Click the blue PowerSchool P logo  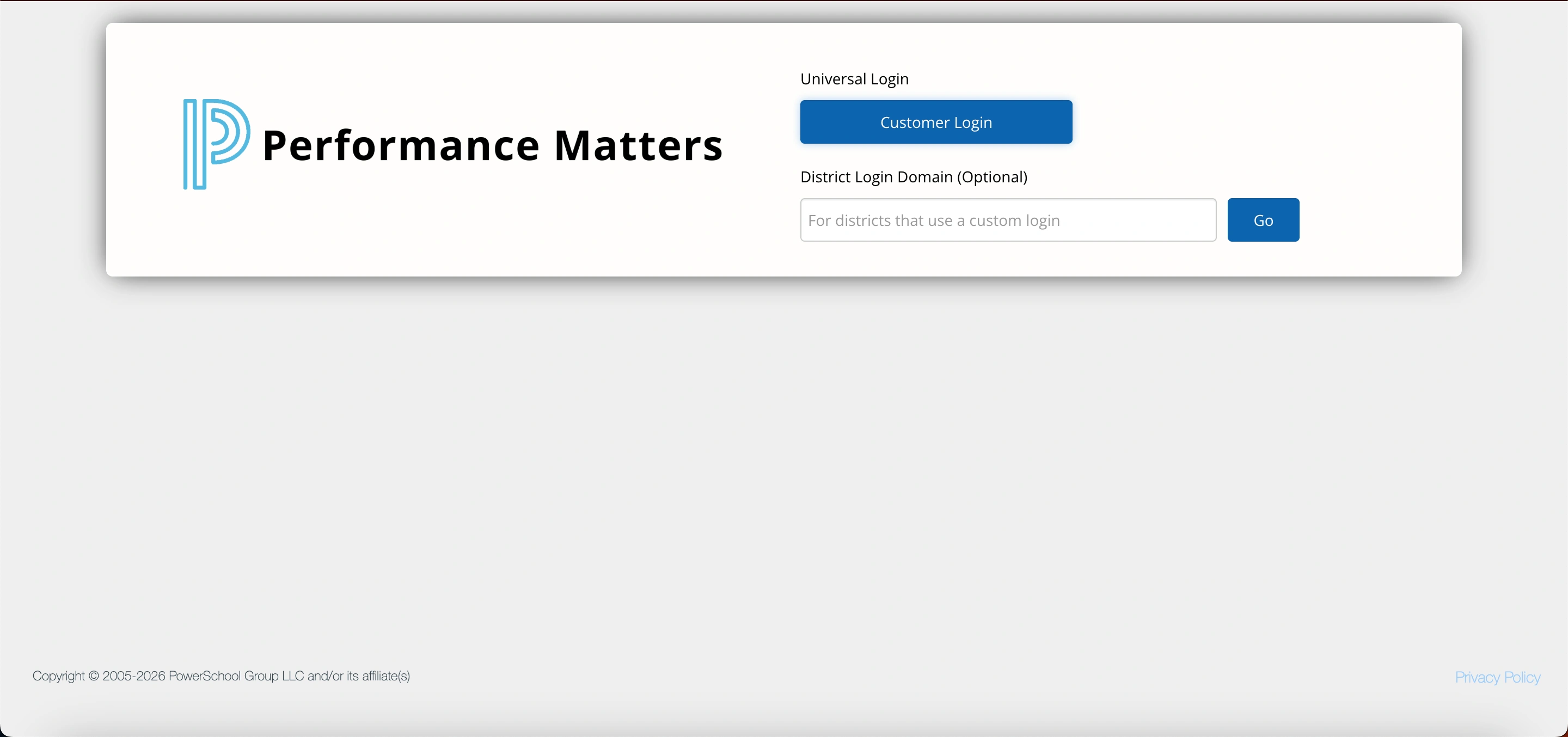coord(216,144)
